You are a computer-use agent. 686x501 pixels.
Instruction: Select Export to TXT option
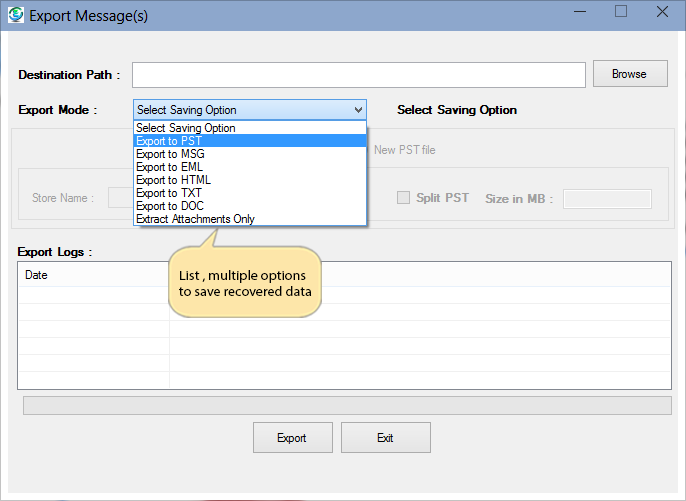click(x=169, y=193)
